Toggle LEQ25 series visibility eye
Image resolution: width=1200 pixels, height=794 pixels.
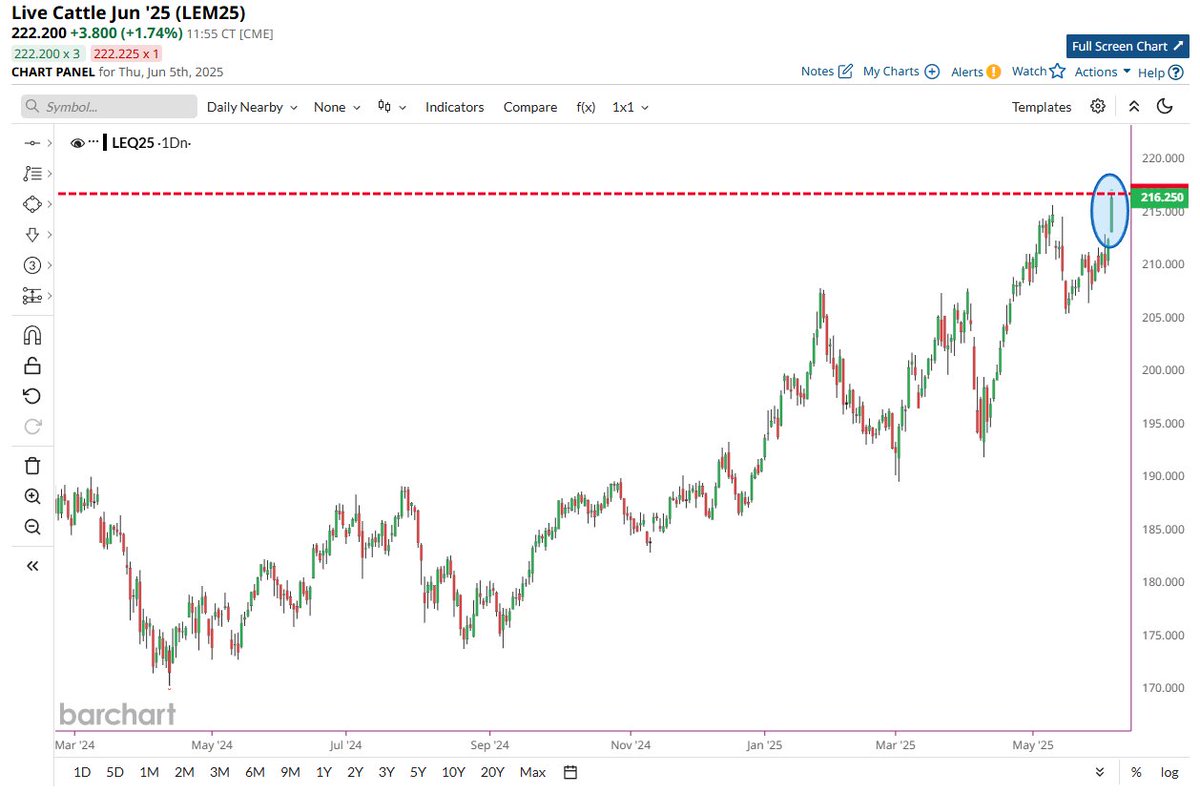coord(78,143)
